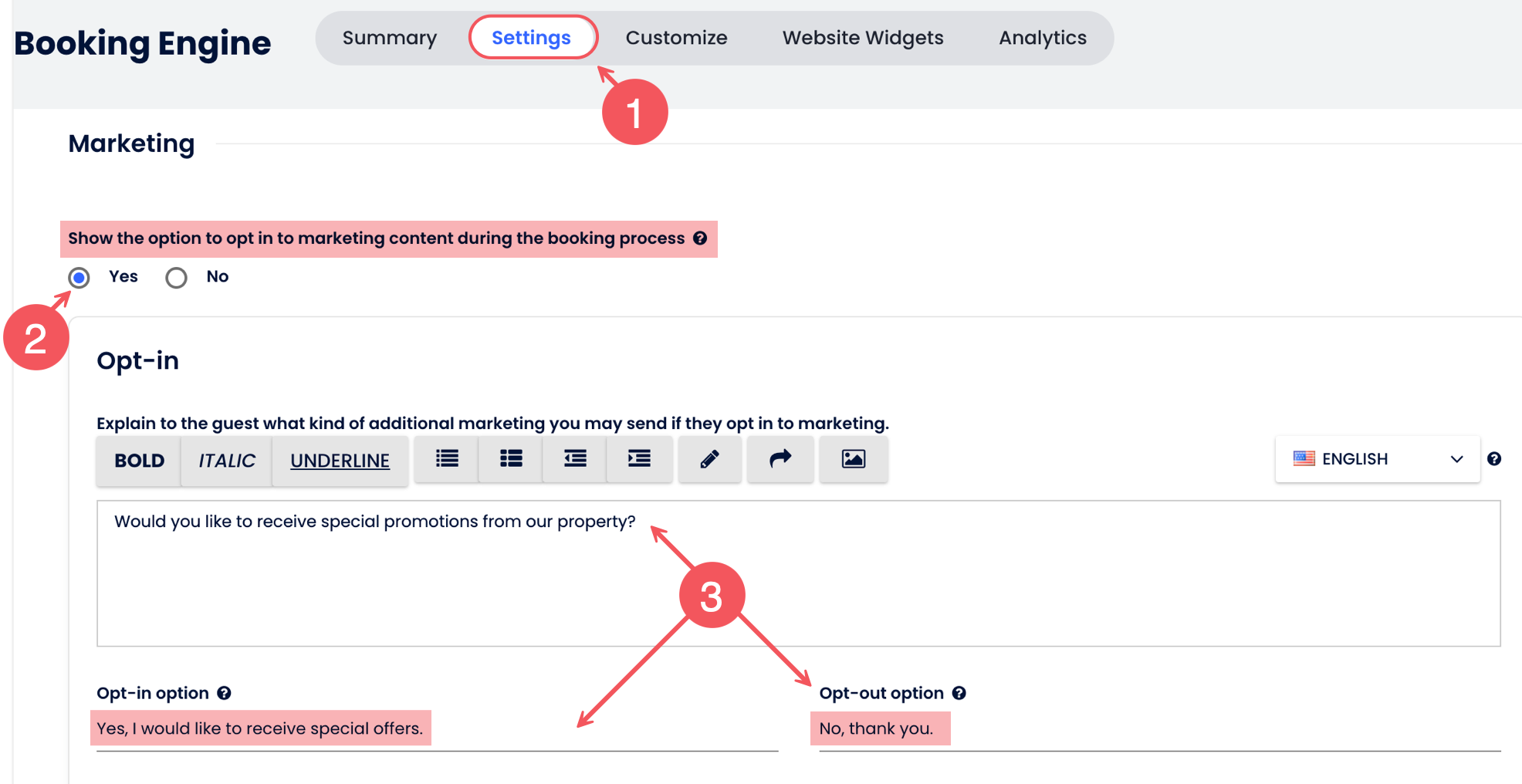
Task: Open the Website Widgets tab
Action: 862,38
